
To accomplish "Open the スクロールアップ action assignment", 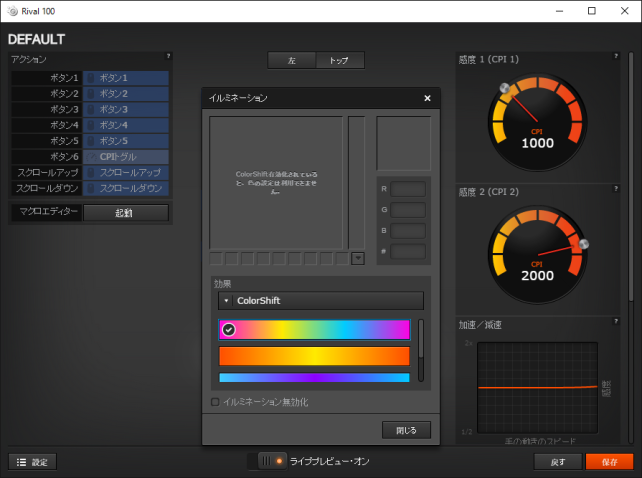I will tap(126, 172).
